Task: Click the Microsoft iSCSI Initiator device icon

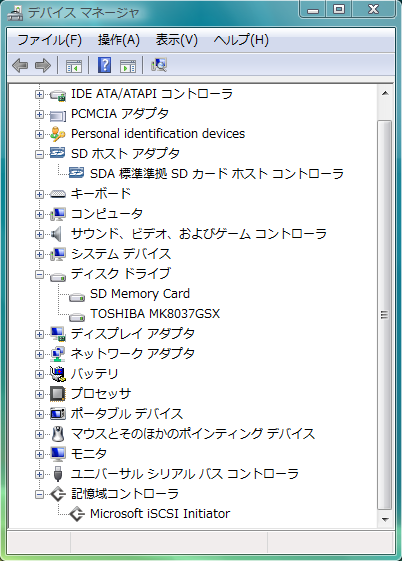Action: 77,514
